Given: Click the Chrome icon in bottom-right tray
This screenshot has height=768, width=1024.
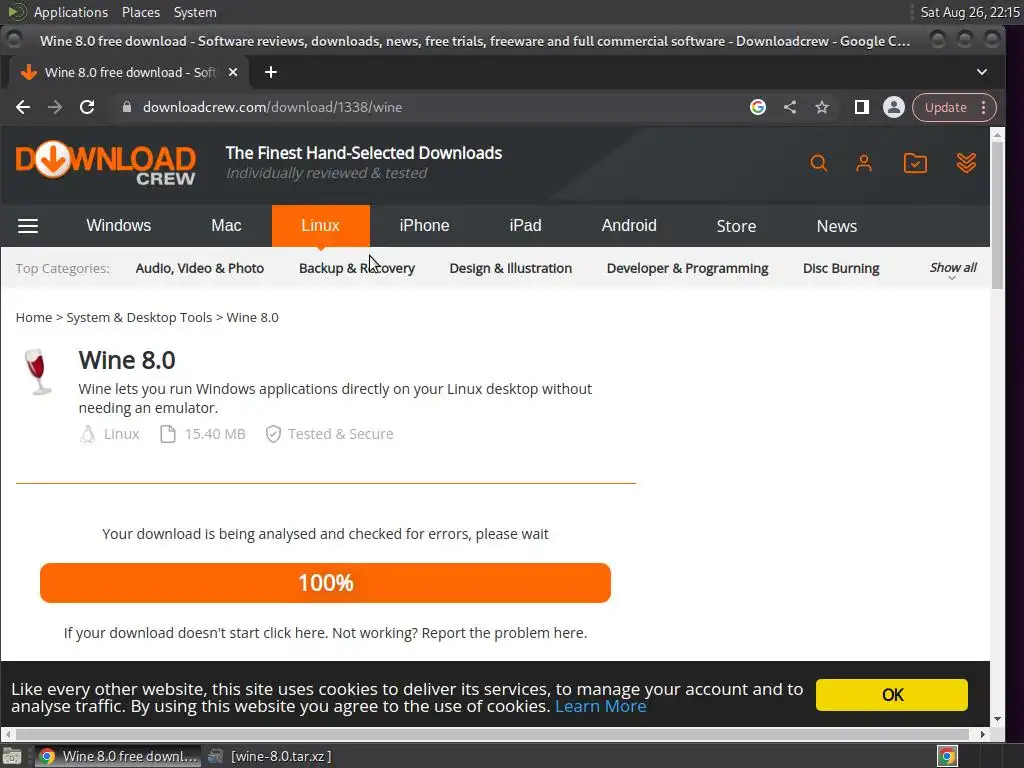Looking at the screenshot, I should [948, 756].
